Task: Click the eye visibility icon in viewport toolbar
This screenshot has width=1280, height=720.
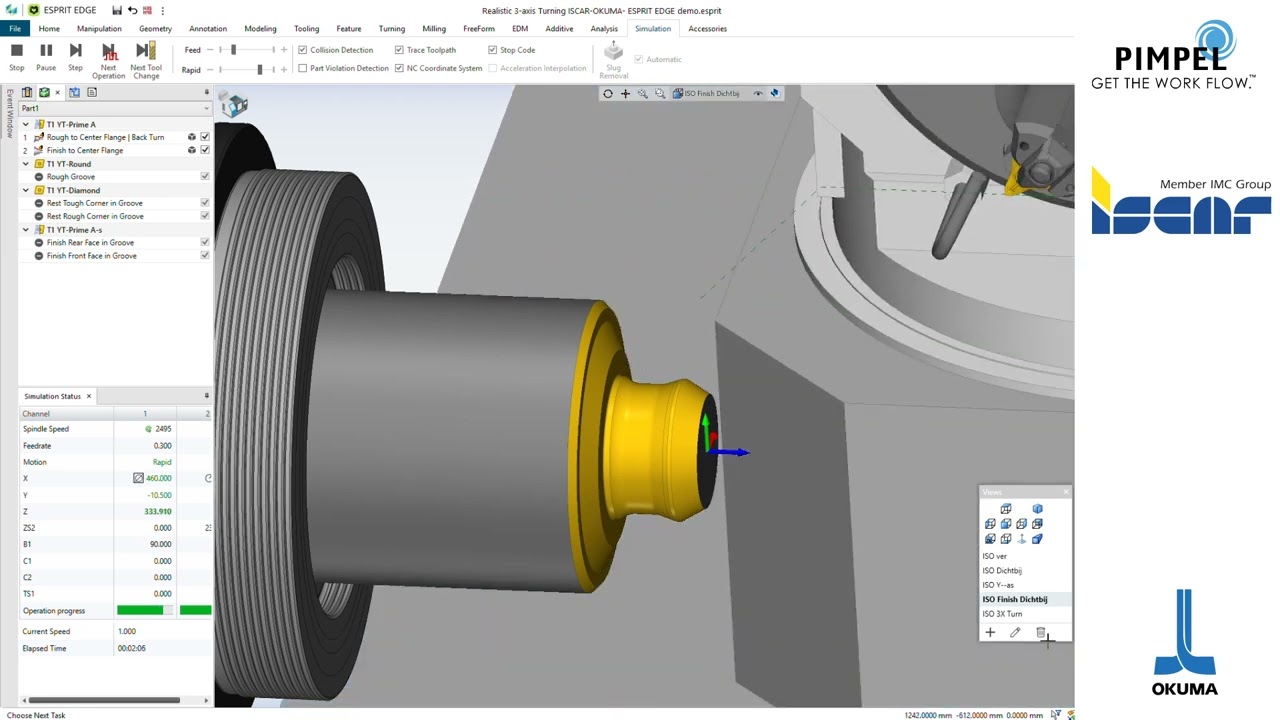Action: click(758, 93)
